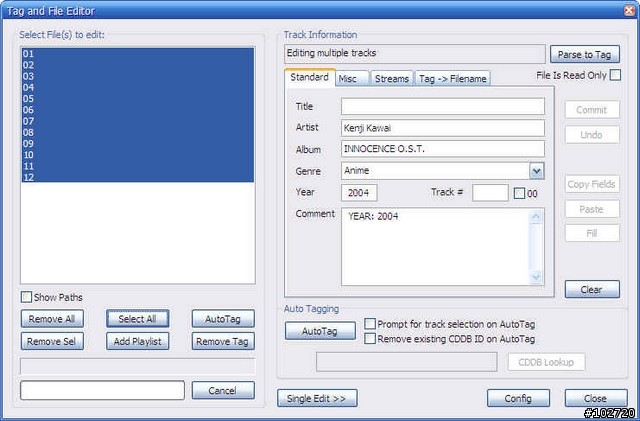Open the Streams tab
Viewport: 640px width, 421px height.
pos(392,78)
